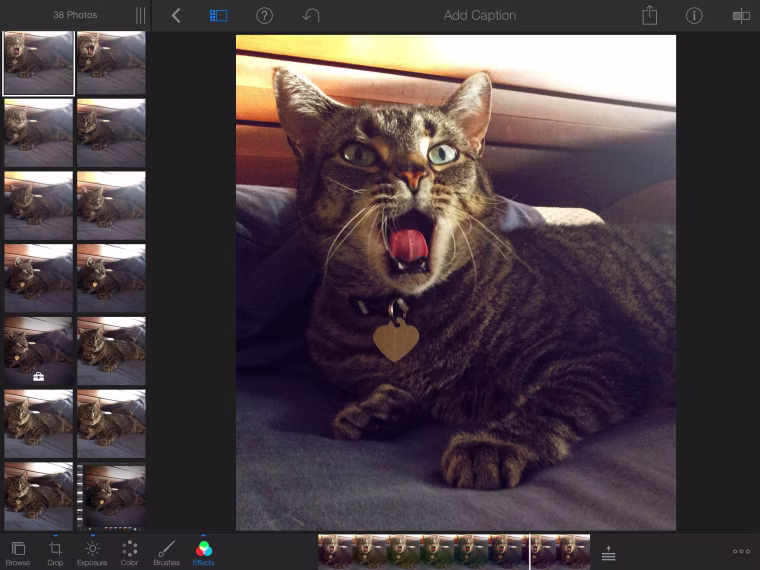Viewport: 760px width, 570px height.
Task: Open the effect packs stack icon
Action: point(608,553)
